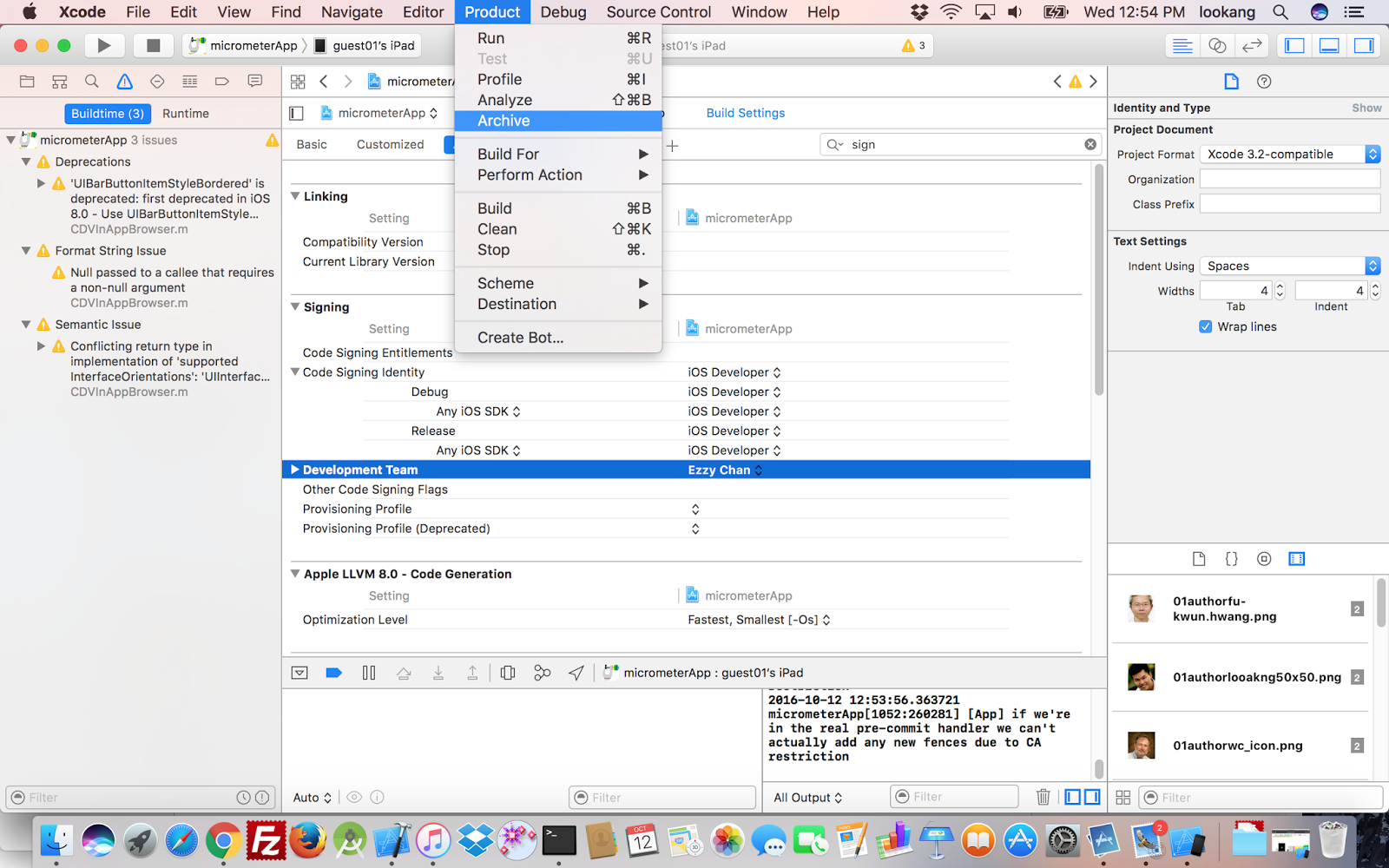Select Clean in the Product menu

[x=558, y=229]
